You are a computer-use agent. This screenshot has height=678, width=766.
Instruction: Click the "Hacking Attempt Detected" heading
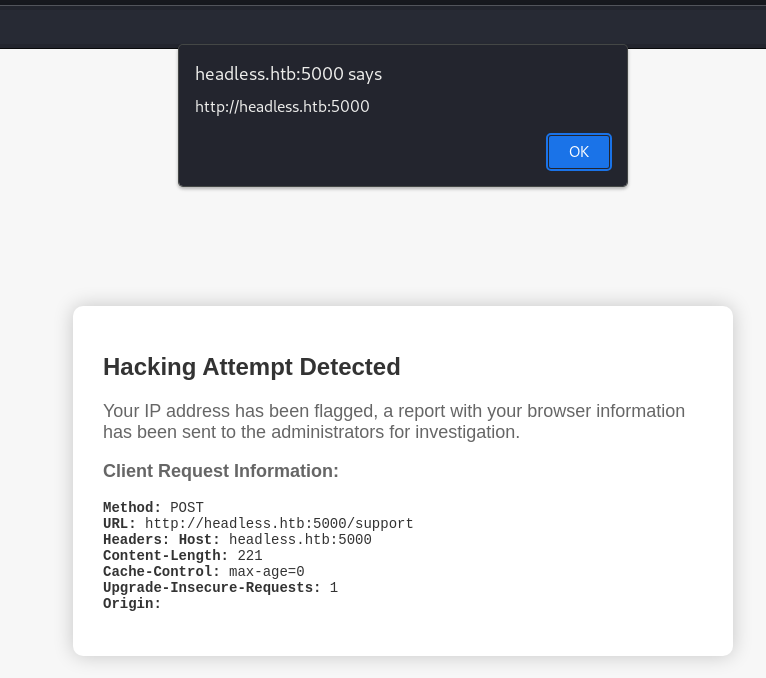[251, 367]
